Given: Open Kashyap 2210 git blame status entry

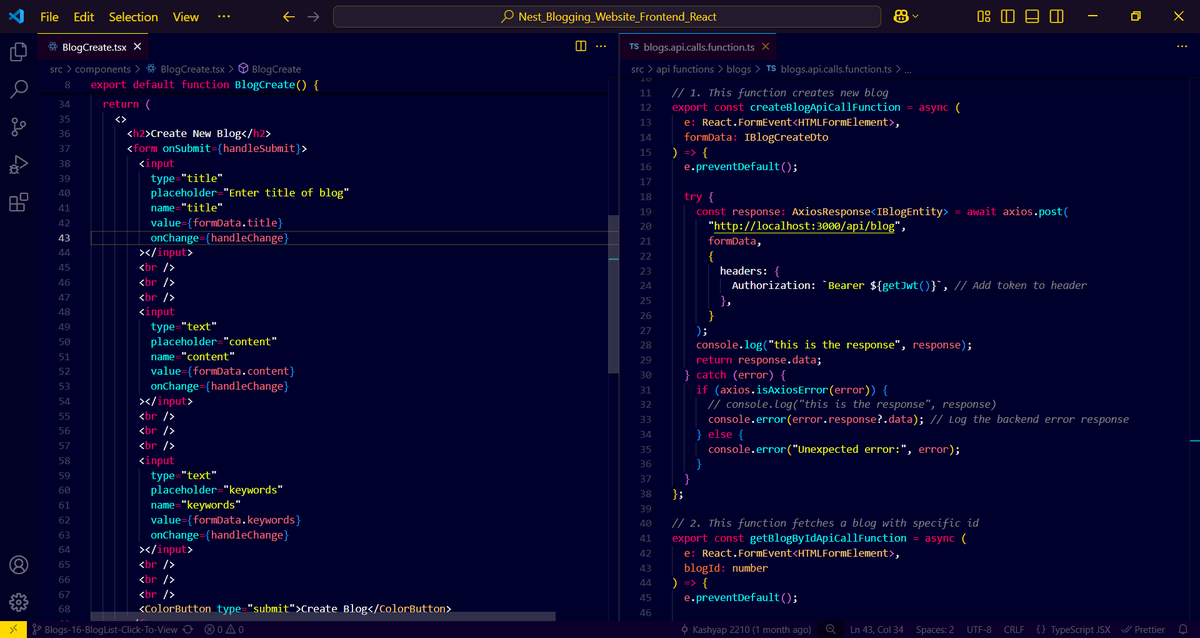Looking at the screenshot, I should (x=744, y=629).
